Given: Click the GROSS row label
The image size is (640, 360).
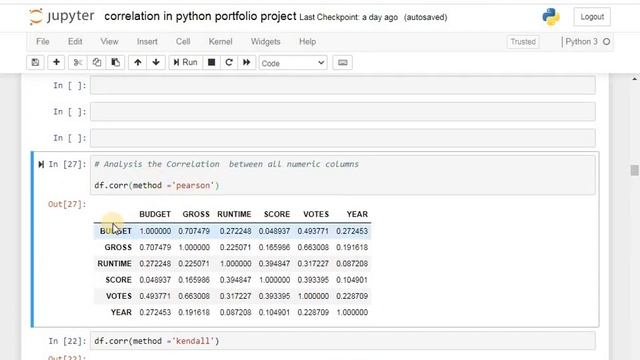Looking at the screenshot, I should click(x=118, y=247).
